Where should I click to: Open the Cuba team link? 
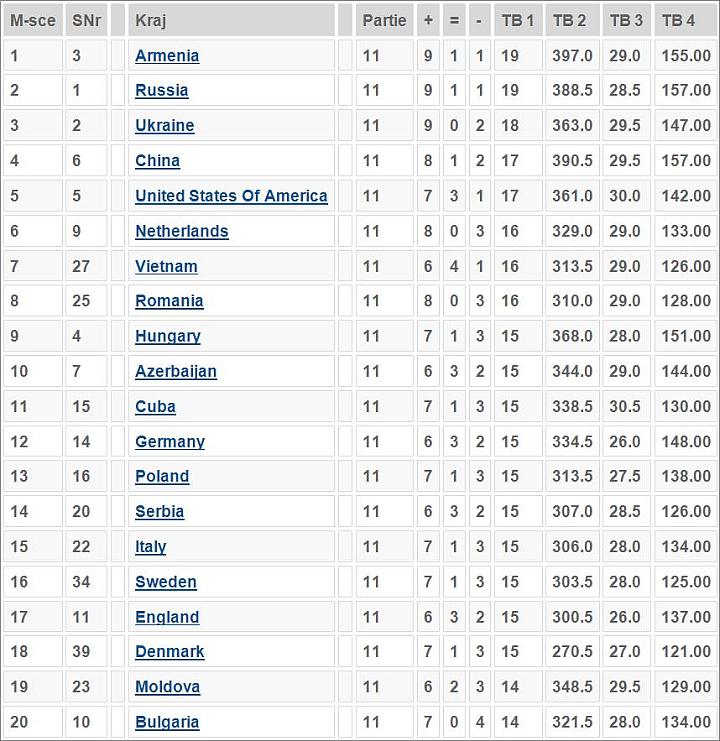[155, 406]
